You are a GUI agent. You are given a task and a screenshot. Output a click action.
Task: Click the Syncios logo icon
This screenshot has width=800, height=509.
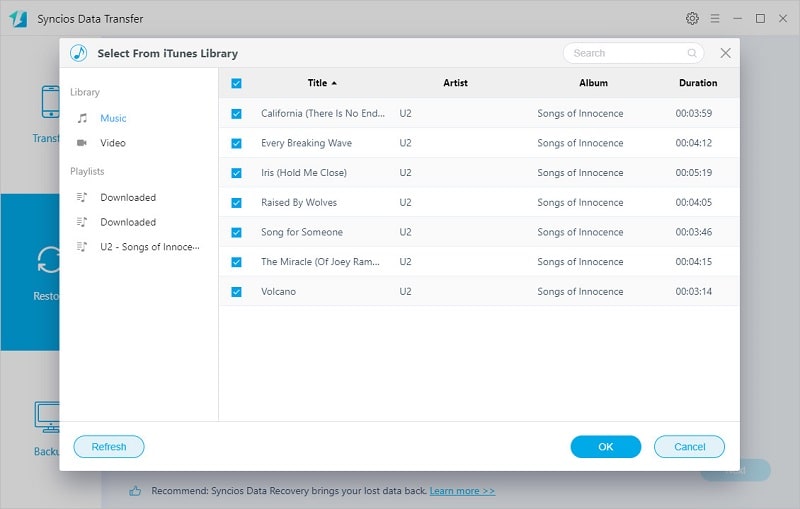tap(18, 19)
